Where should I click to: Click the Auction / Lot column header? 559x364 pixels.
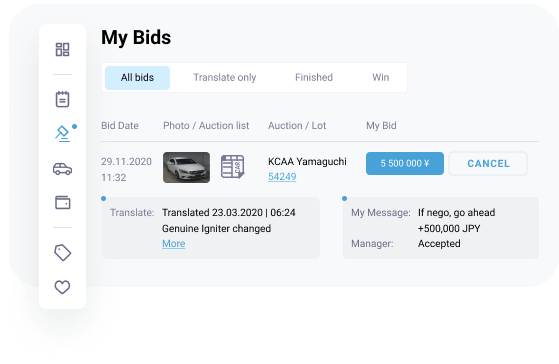[x=297, y=125]
